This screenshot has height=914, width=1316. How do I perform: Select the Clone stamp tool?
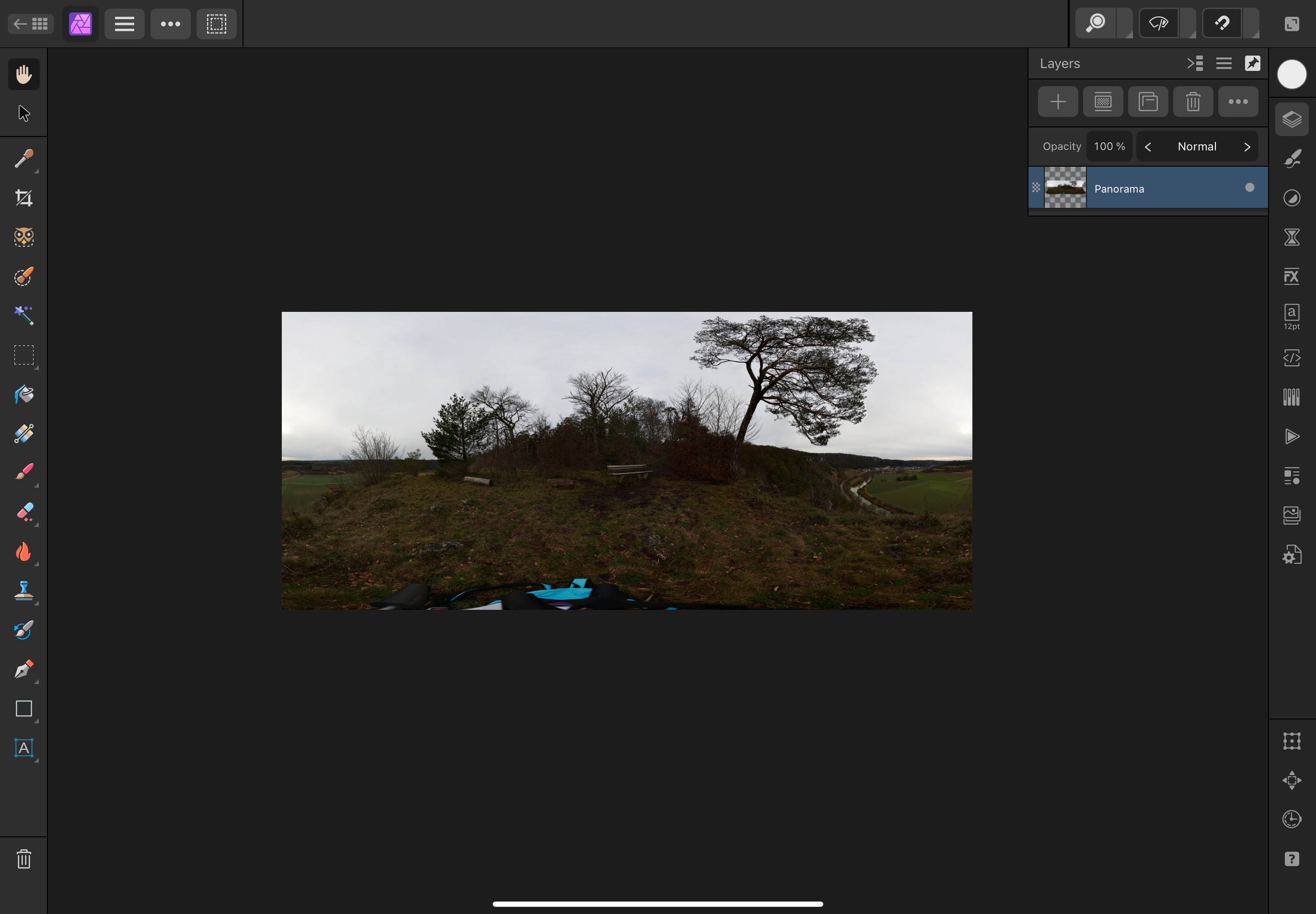pos(23,591)
